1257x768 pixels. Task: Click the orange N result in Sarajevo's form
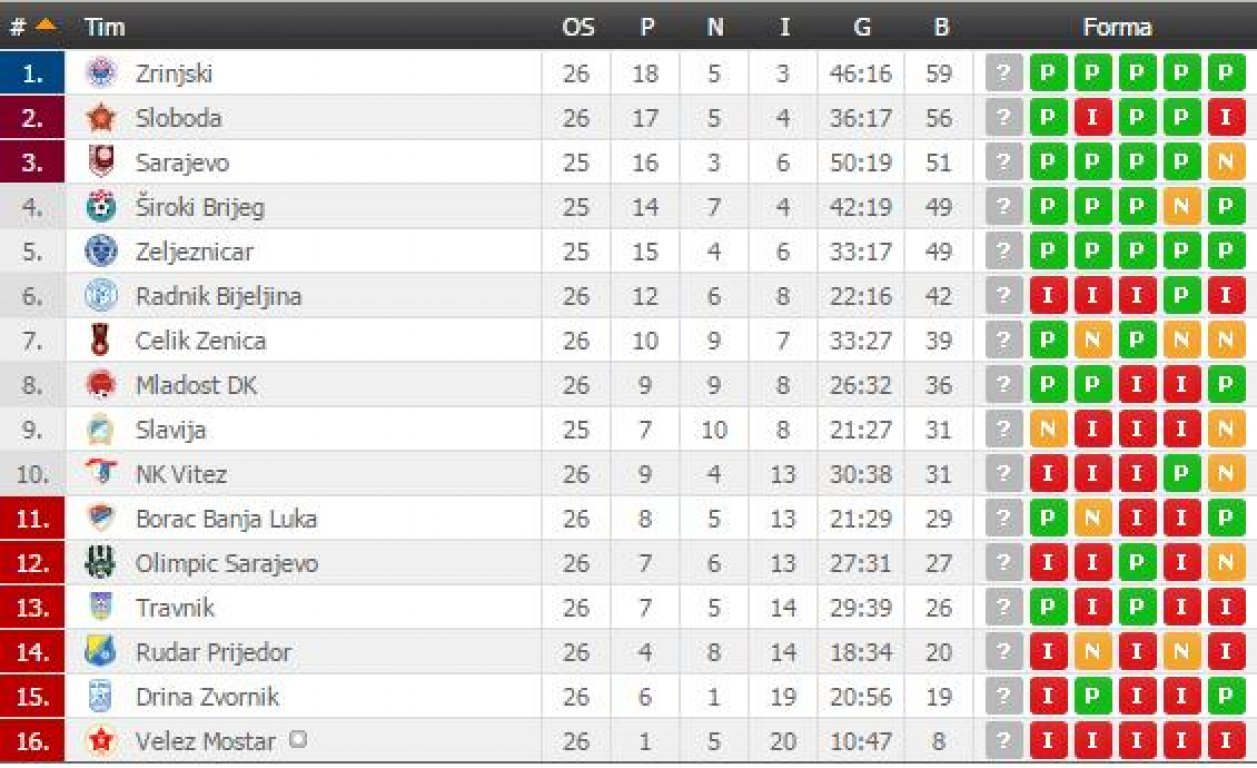tap(1225, 162)
